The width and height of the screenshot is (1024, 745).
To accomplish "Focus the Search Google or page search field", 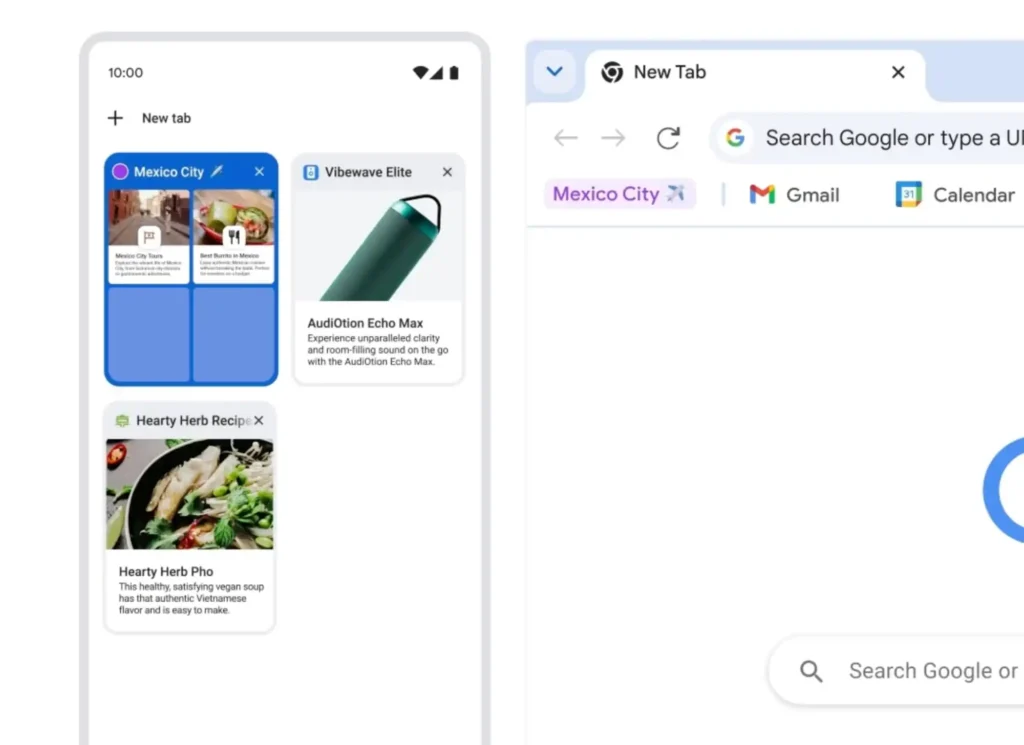I will [x=897, y=671].
